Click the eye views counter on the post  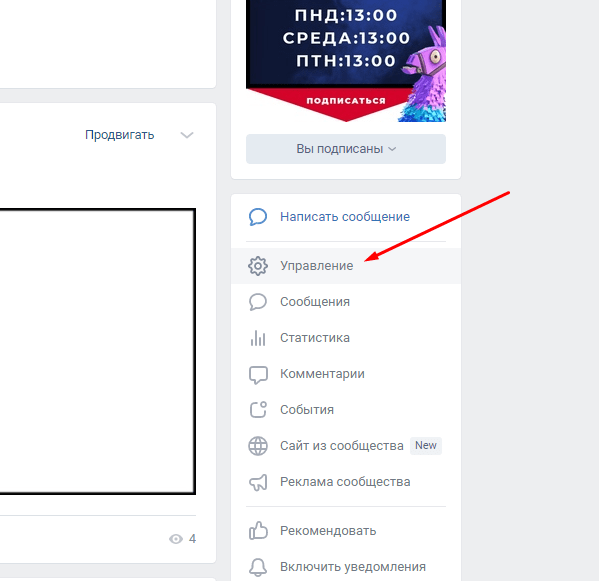pos(183,539)
